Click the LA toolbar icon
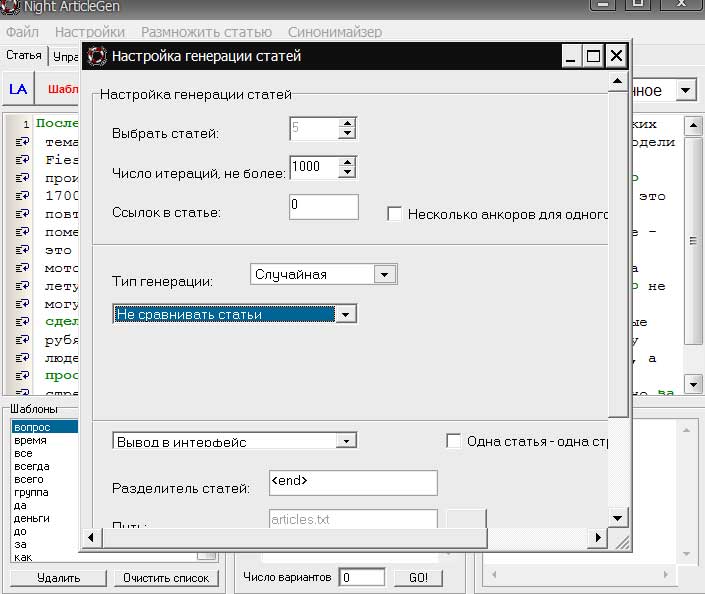This screenshot has width=705, height=594. point(18,89)
